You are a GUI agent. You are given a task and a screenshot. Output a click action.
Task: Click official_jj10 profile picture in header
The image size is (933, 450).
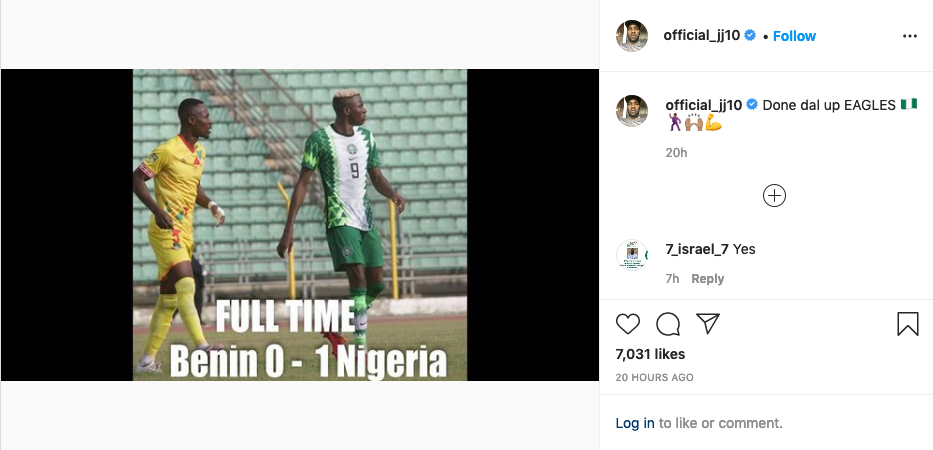tap(632, 35)
